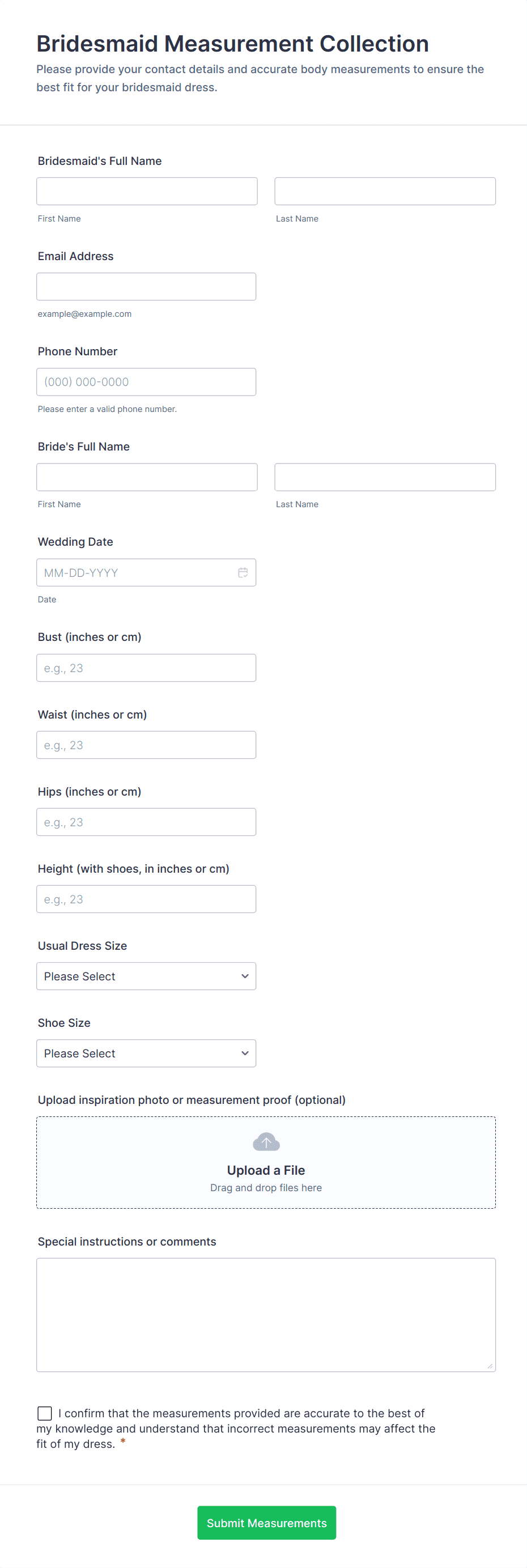The image size is (527, 1568).
Task: Open the Shoe Size dropdown
Action: [x=146, y=1053]
